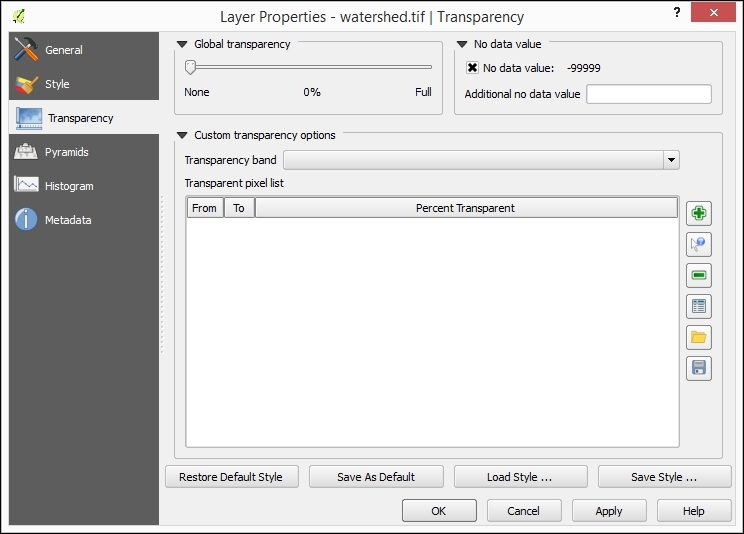Collapse the No data value group
744x534 pixels.
click(x=462, y=44)
